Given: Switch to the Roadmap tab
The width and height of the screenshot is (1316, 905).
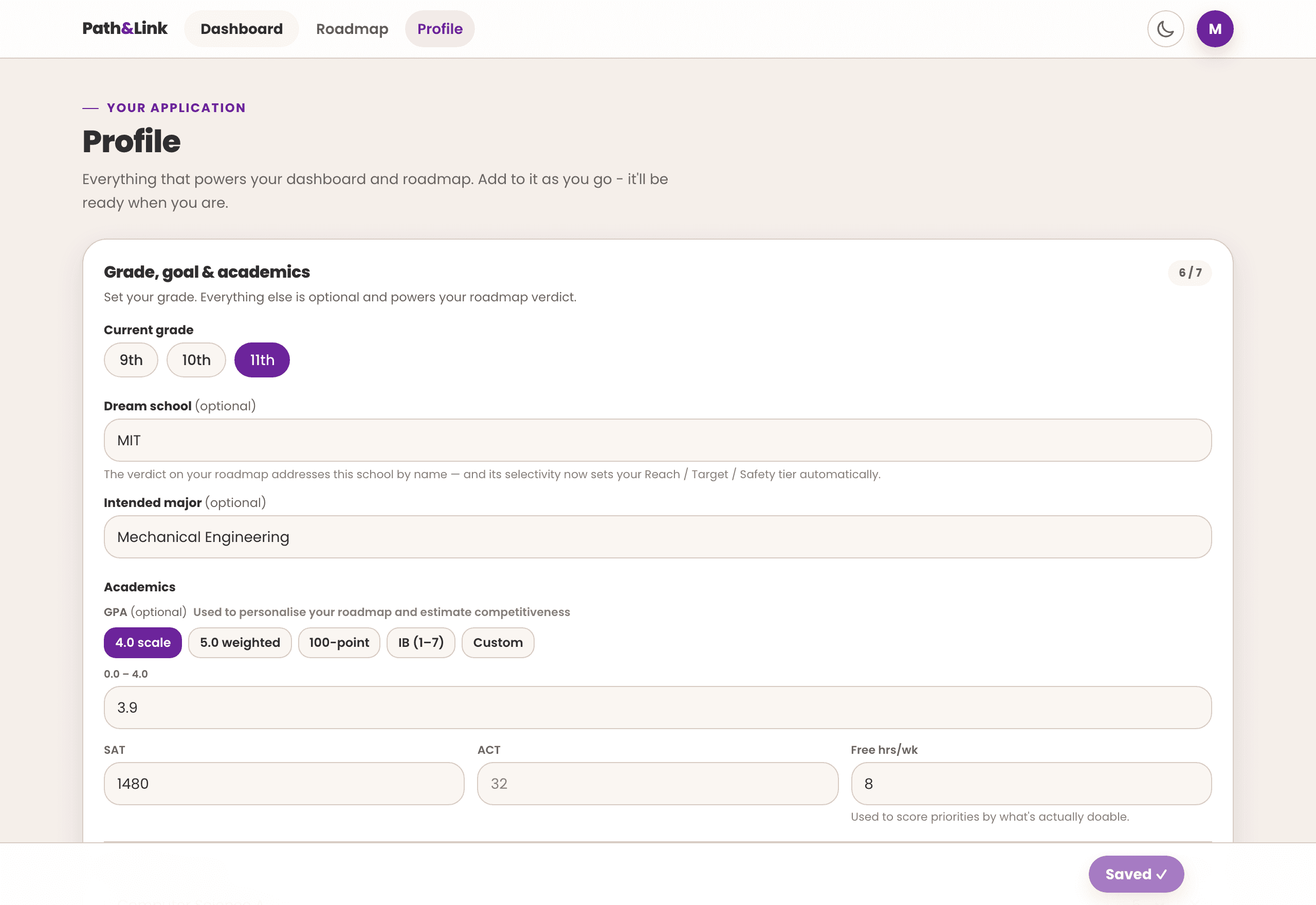Looking at the screenshot, I should [352, 29].
